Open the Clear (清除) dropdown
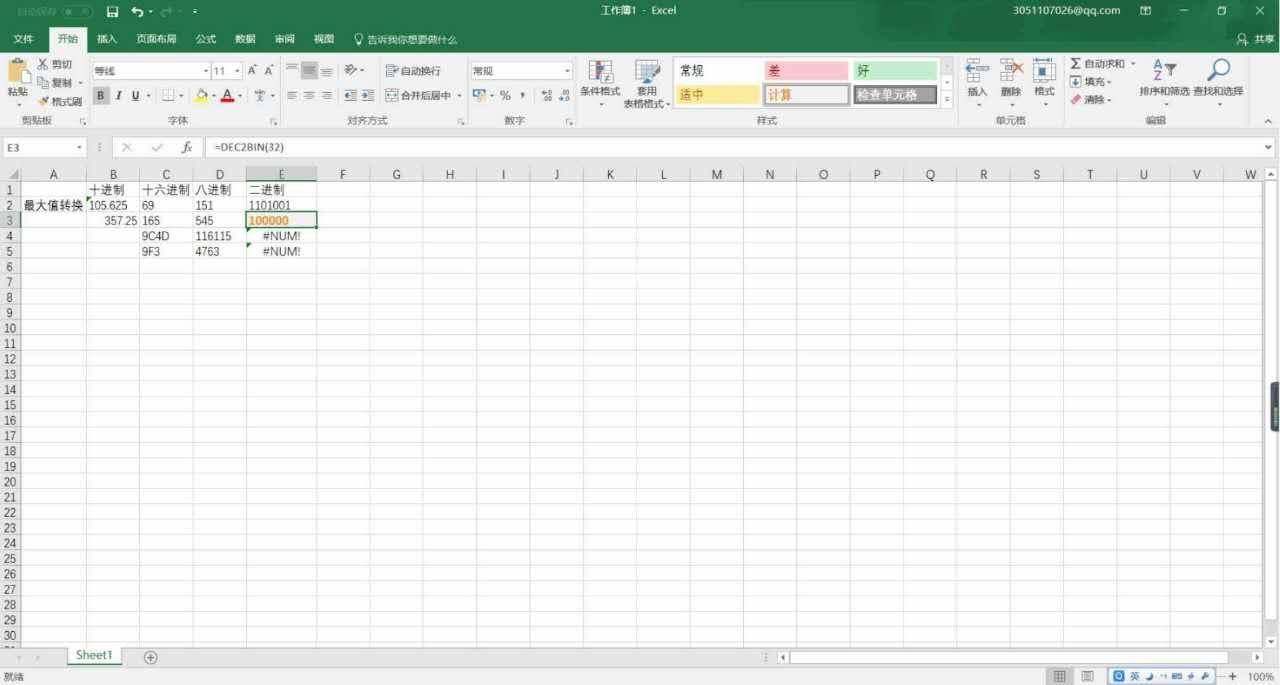This screenshot has height=685, width=1280. (x=1091, y=100)
